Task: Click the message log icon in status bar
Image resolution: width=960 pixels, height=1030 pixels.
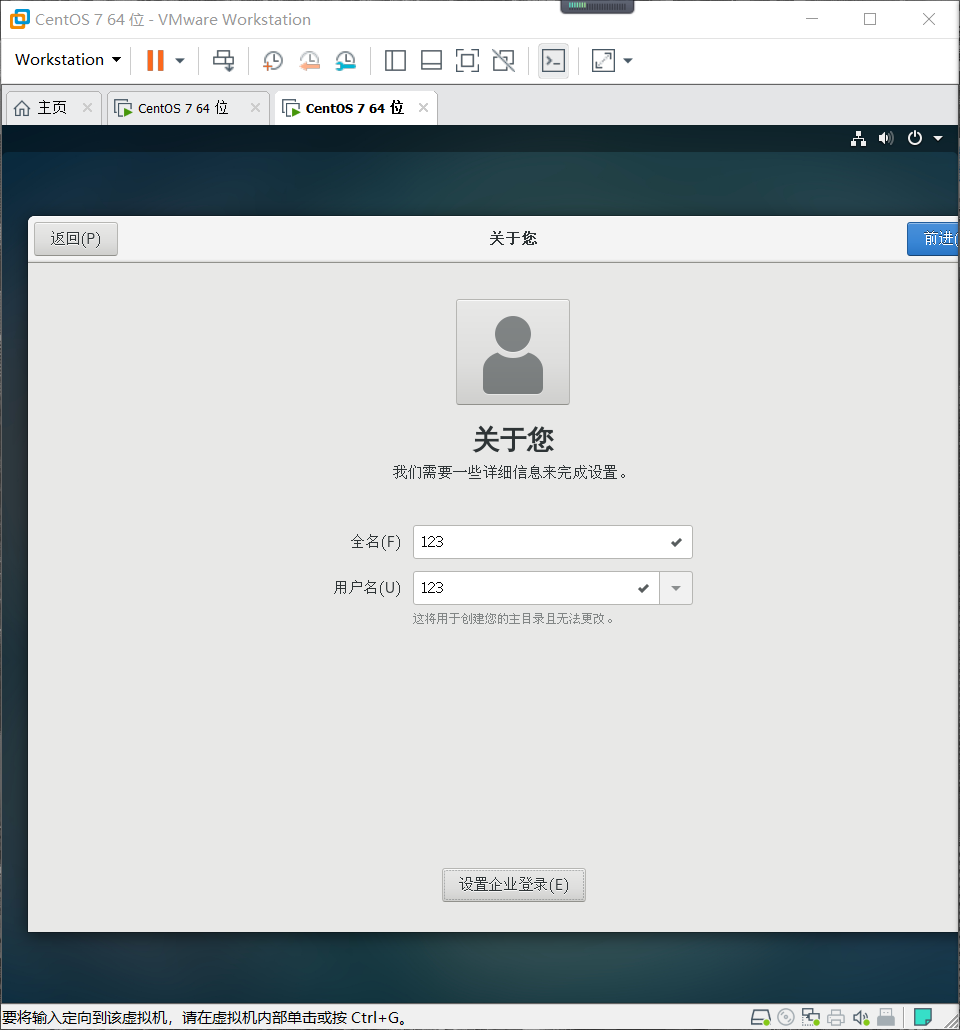Action: 923,1018
